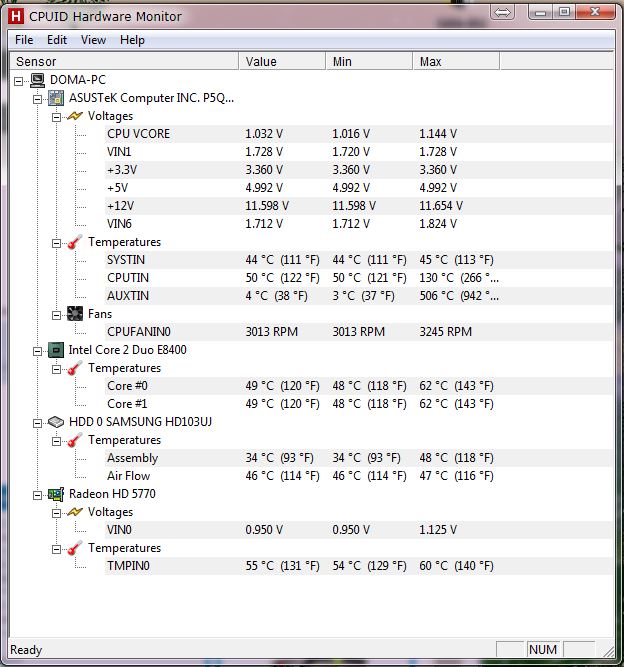Select the +3.3V row
This screenshot has width=624, height=667.
[x=359, y=170]
